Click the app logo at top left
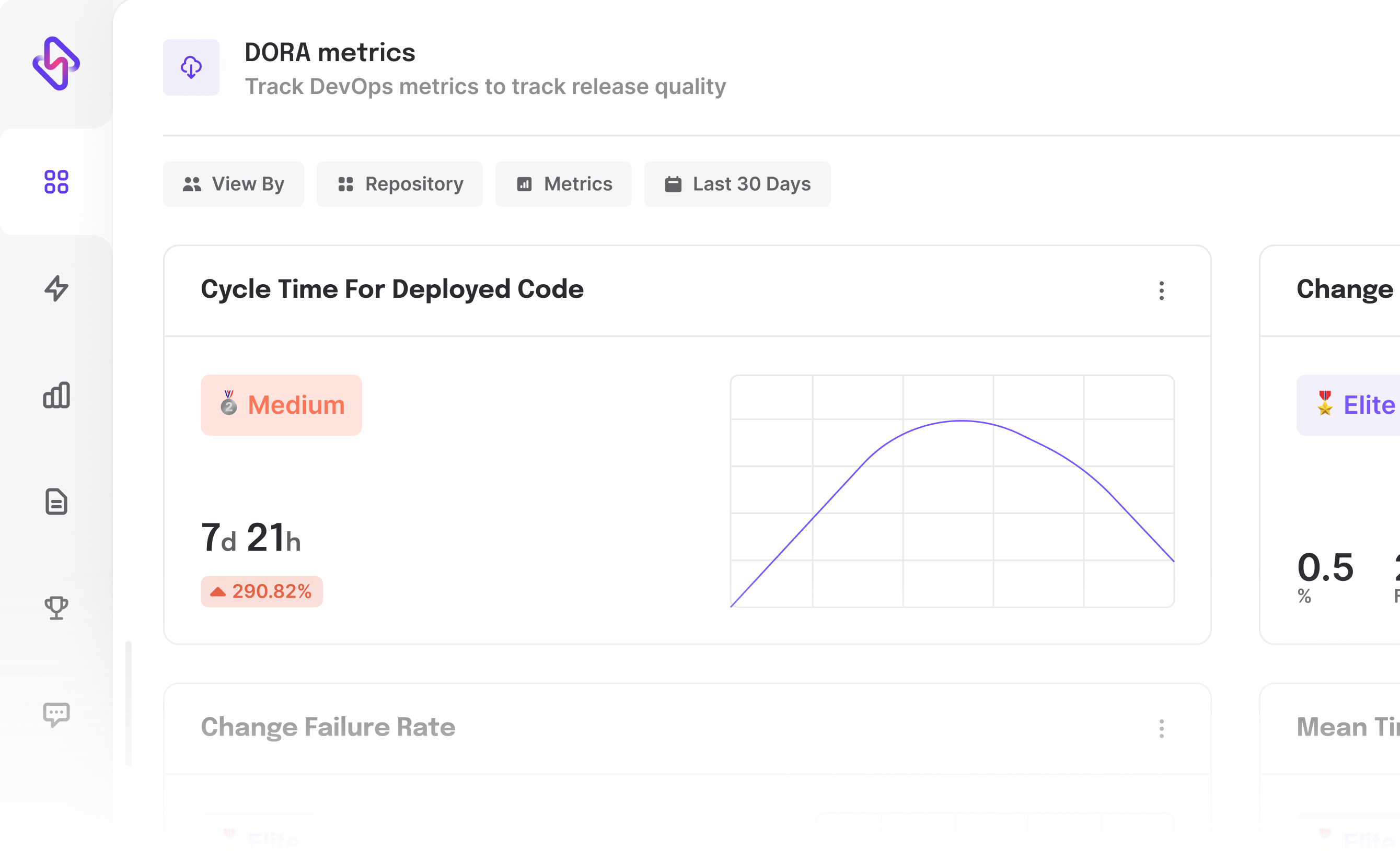 [56, 63]
